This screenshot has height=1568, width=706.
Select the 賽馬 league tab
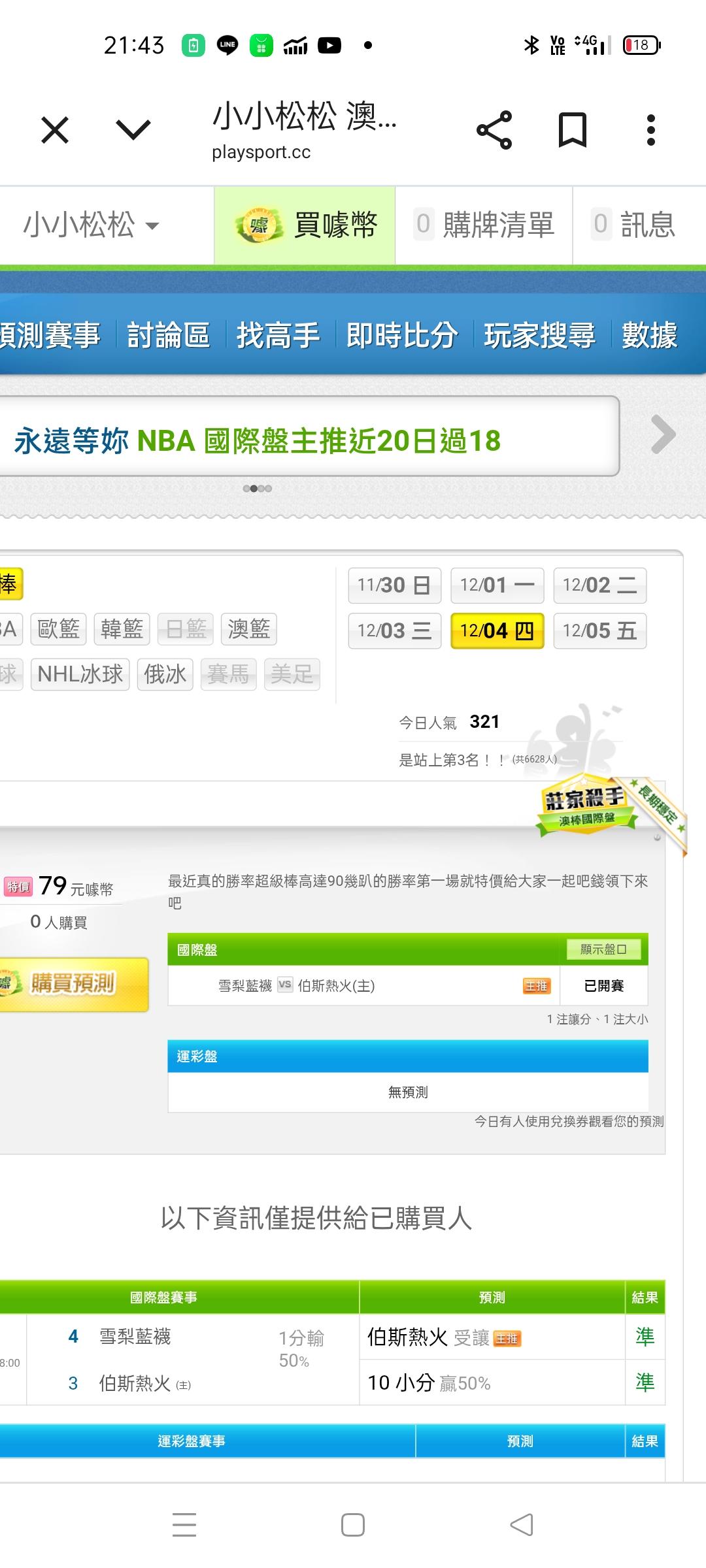click(229, 674)
